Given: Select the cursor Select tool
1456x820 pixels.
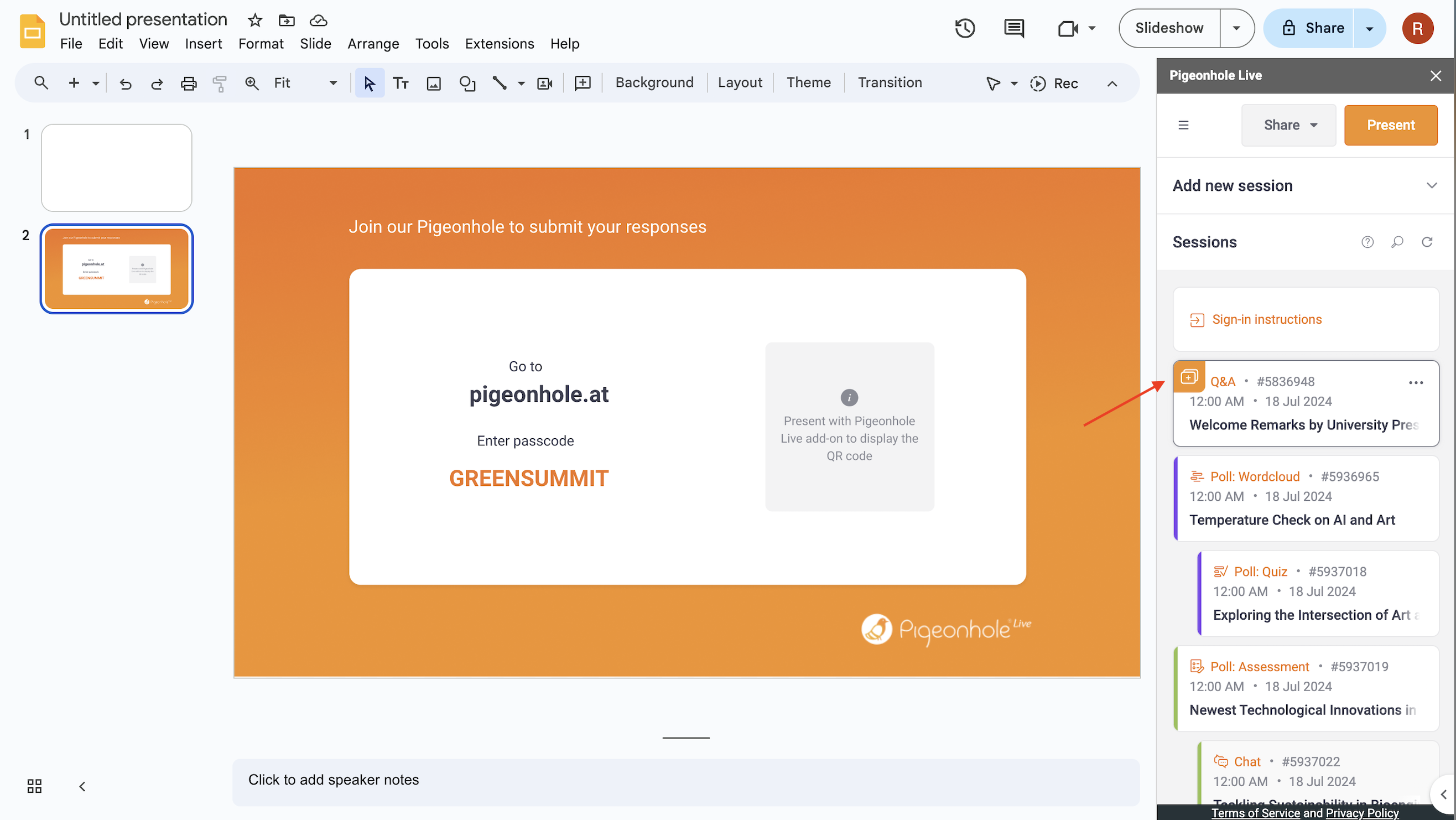Looking at the screenshot, I should [370, 83].
